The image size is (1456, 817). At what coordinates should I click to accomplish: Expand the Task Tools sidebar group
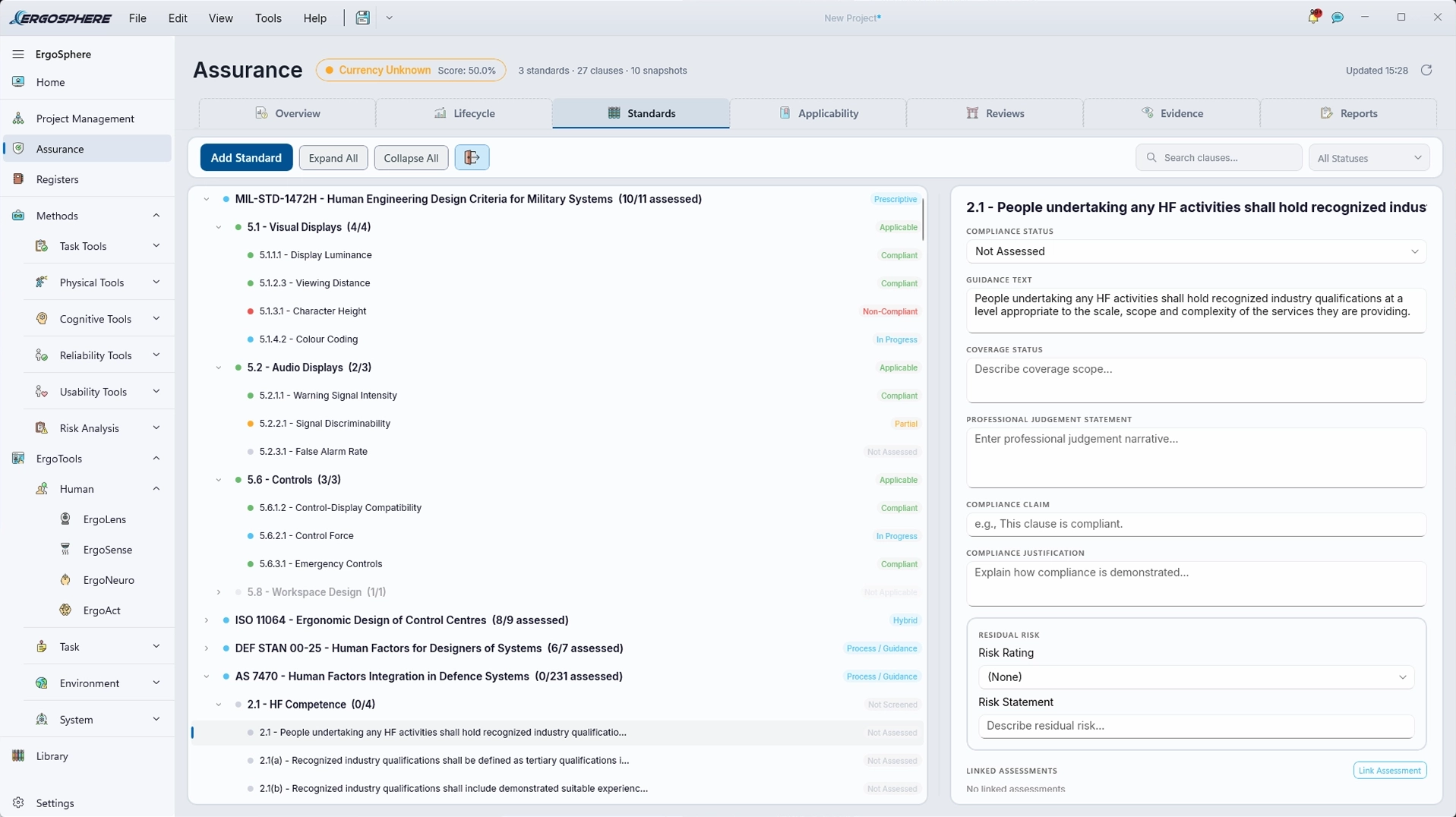[156, 246]
